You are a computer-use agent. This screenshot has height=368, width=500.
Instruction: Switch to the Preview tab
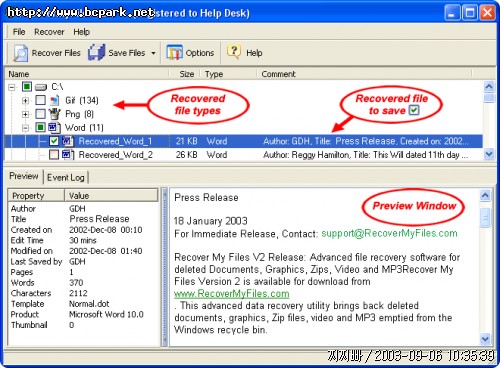point(24,176)
